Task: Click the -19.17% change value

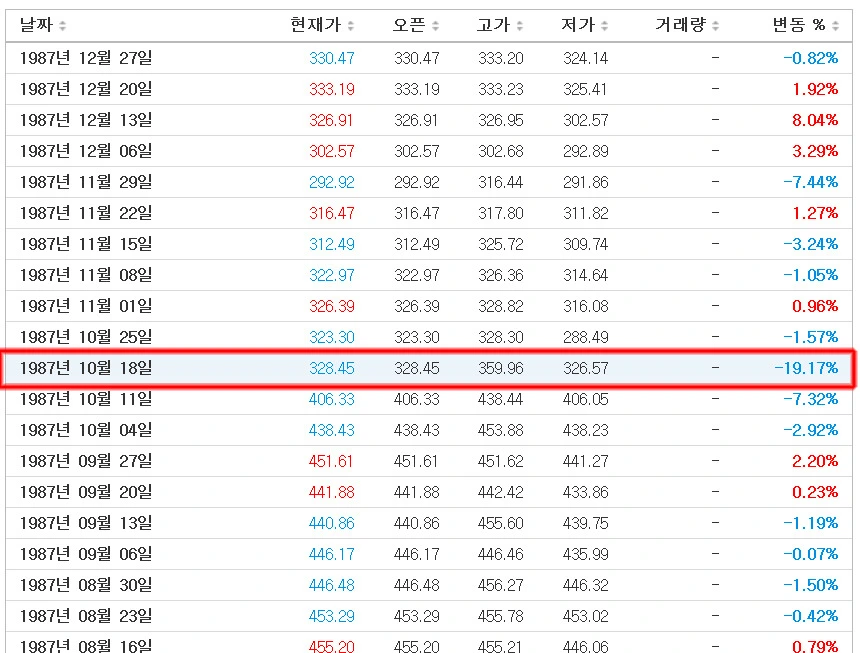Action: click(x=806, y=368)
